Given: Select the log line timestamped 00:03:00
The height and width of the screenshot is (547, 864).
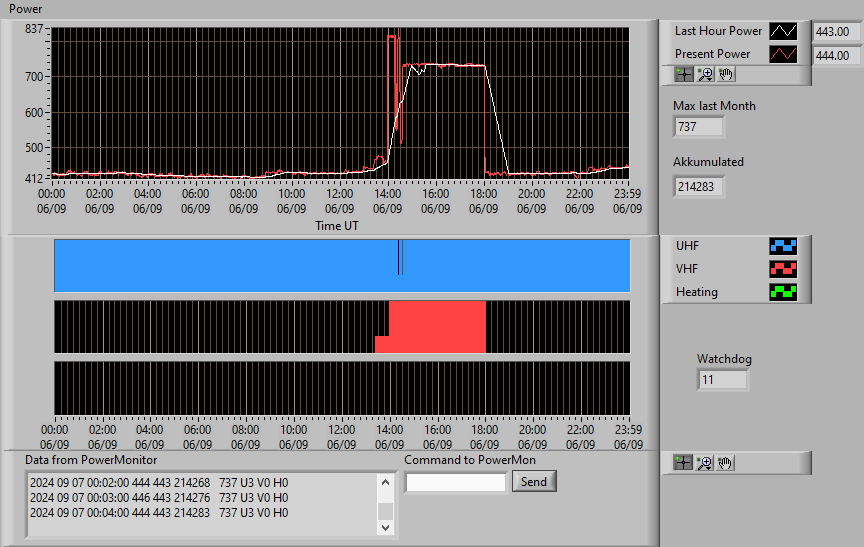Looking at the screenshot, I should click(x=159, y=497).
